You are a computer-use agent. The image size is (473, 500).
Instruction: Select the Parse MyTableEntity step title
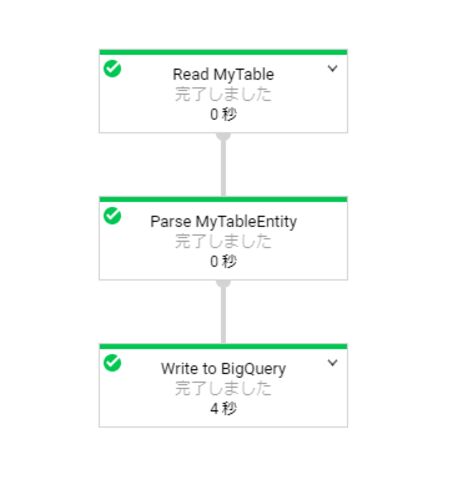click(223, 222)
